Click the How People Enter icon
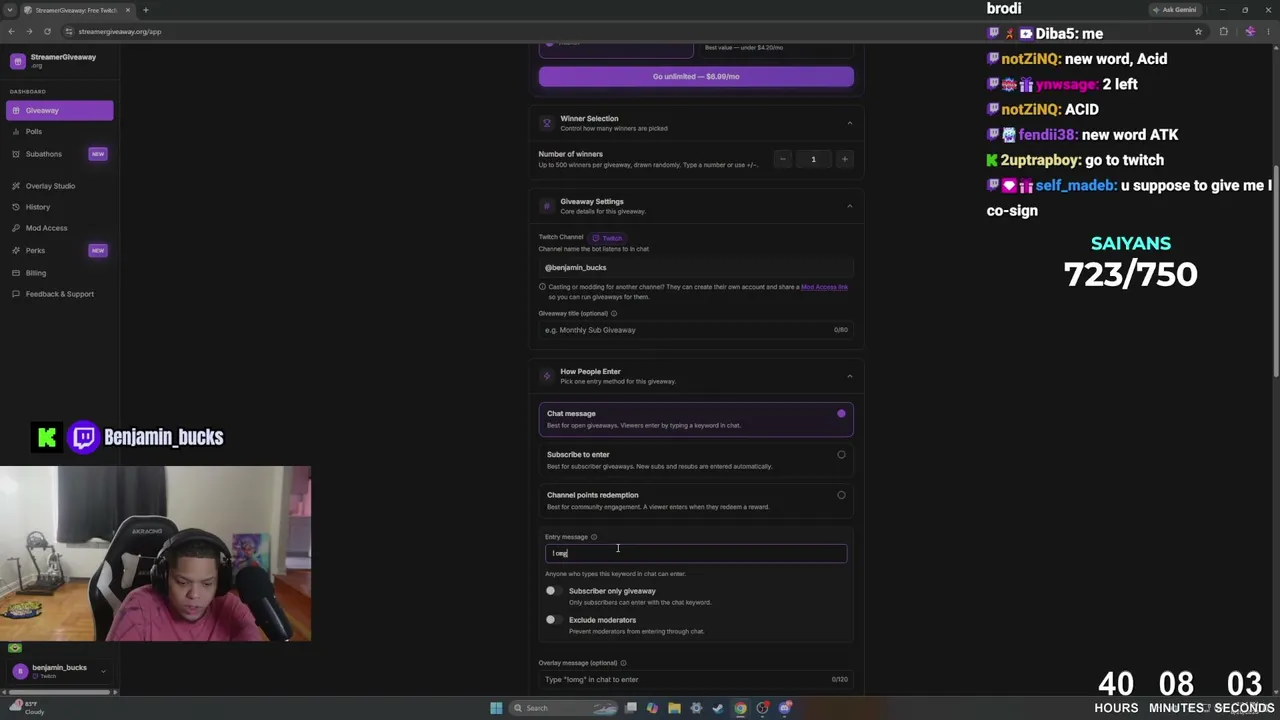Image resolution: width=1280 pixels, height=720 pixels. [546, 376]
